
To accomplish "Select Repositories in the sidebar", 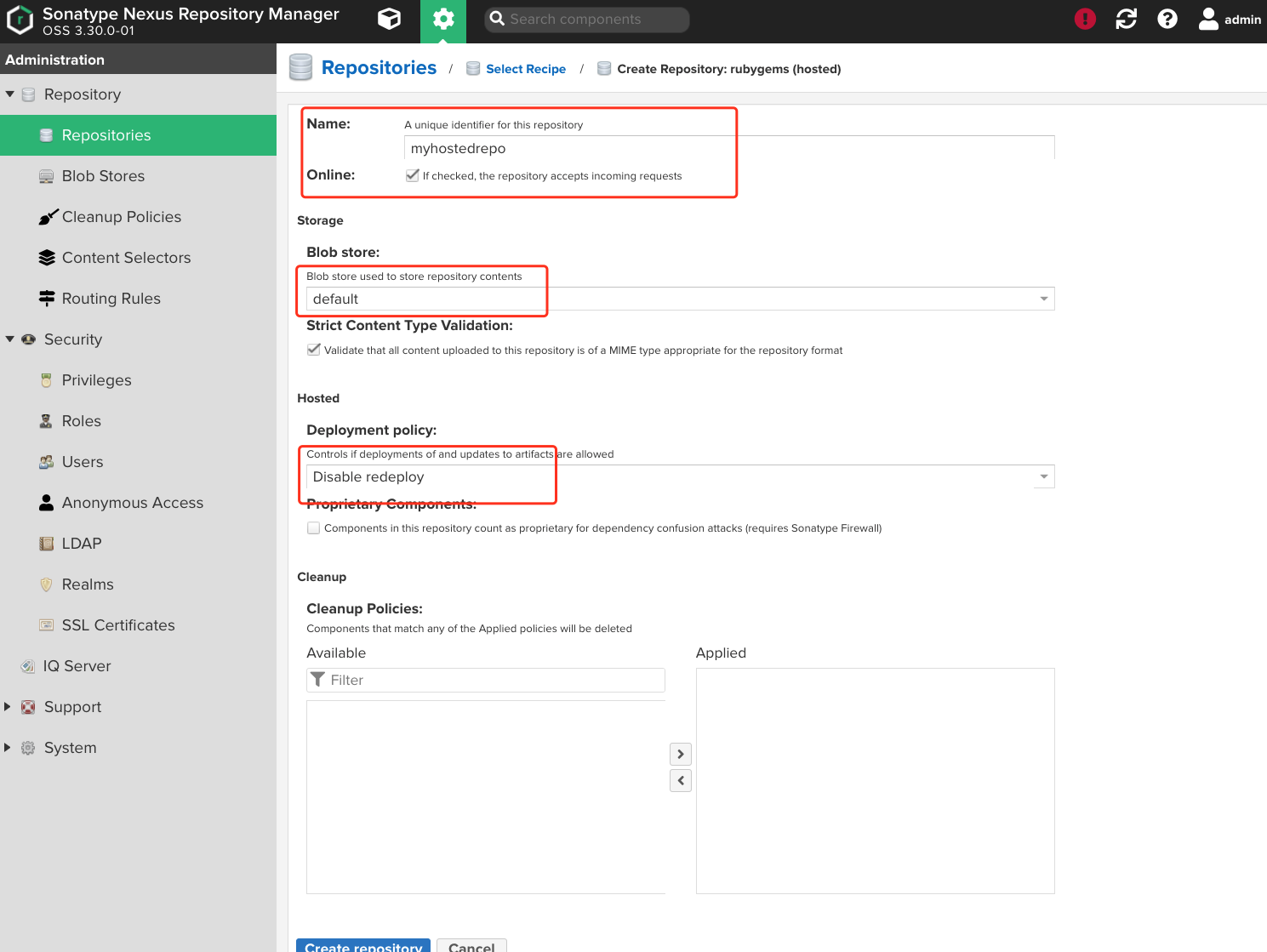I will tap(138, 135).
